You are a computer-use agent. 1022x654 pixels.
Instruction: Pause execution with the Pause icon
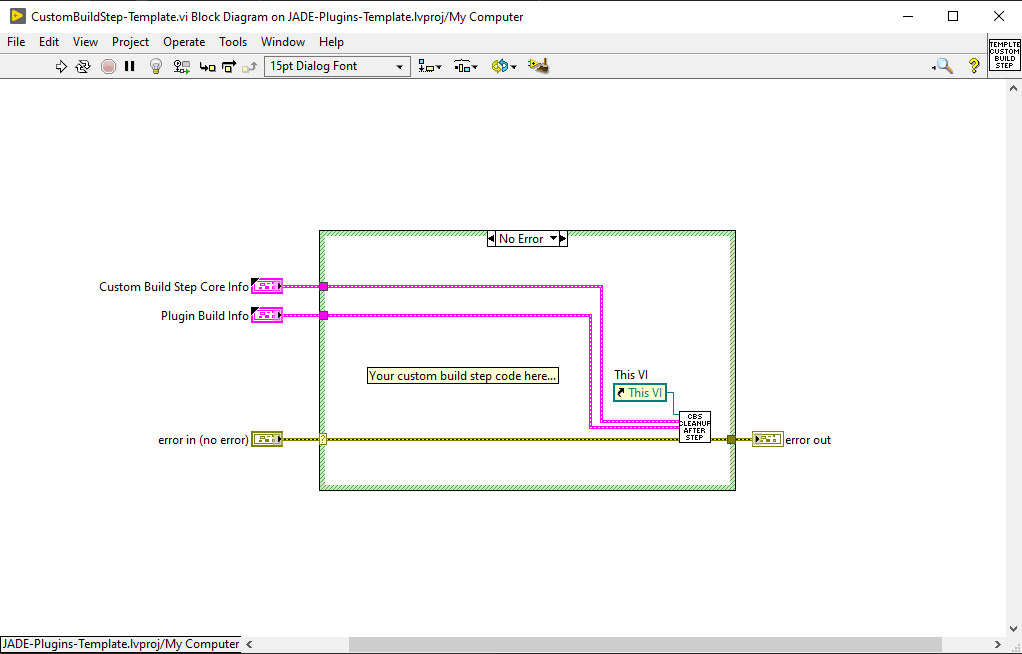(x=131, y=66)
